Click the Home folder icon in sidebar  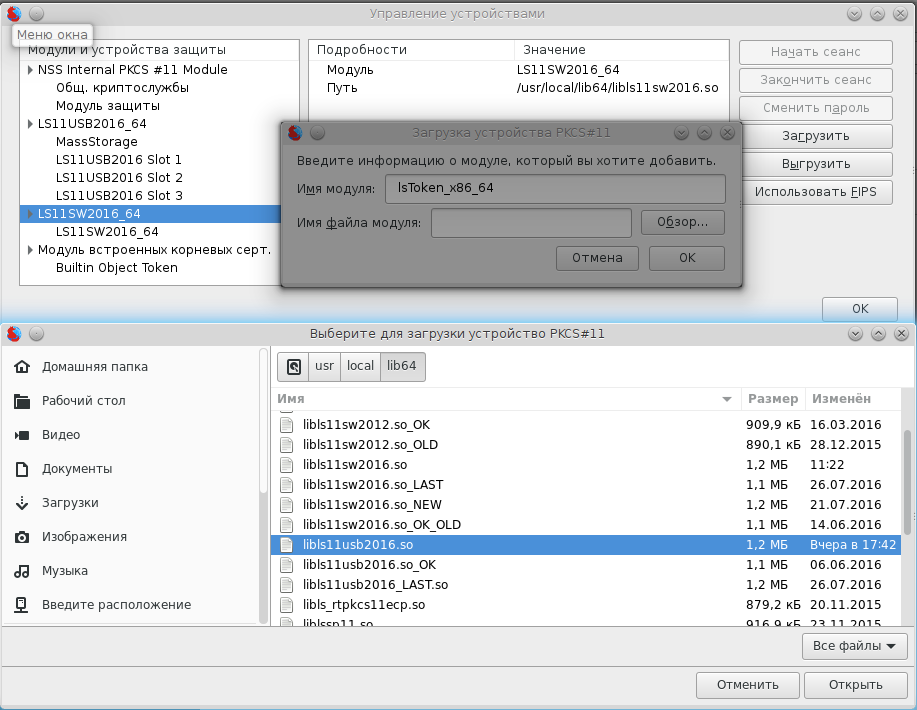[22, 367]
